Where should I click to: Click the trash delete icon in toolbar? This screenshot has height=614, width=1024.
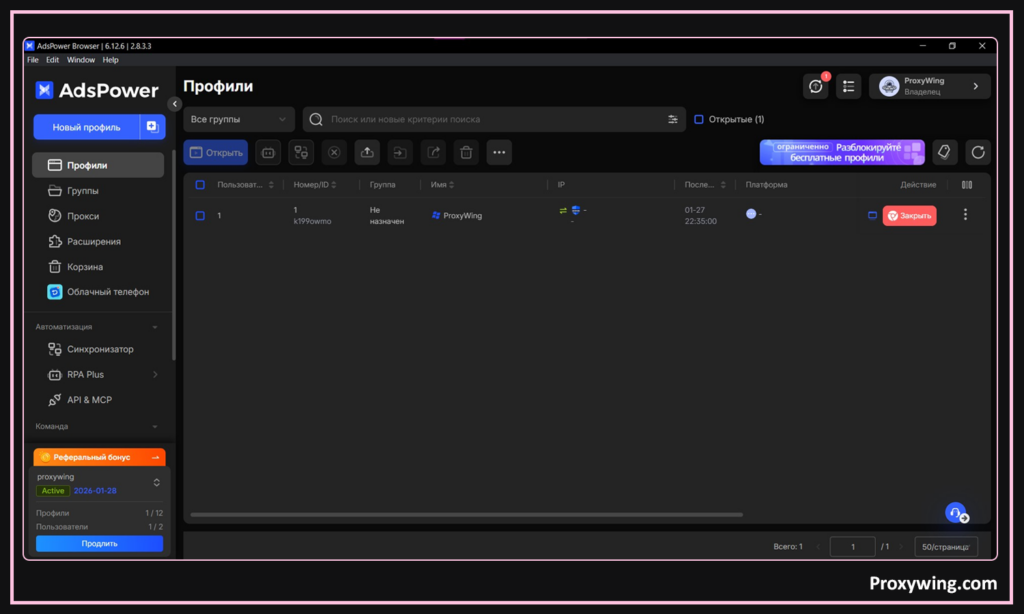pyautogui.click(x=466, y=153)
